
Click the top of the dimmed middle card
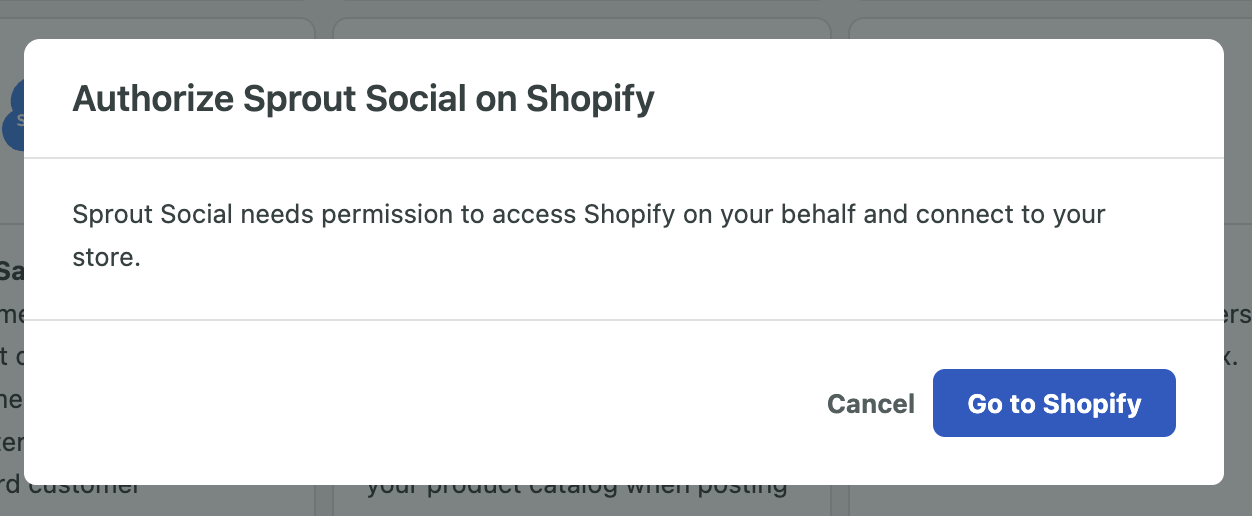[582, 28]
